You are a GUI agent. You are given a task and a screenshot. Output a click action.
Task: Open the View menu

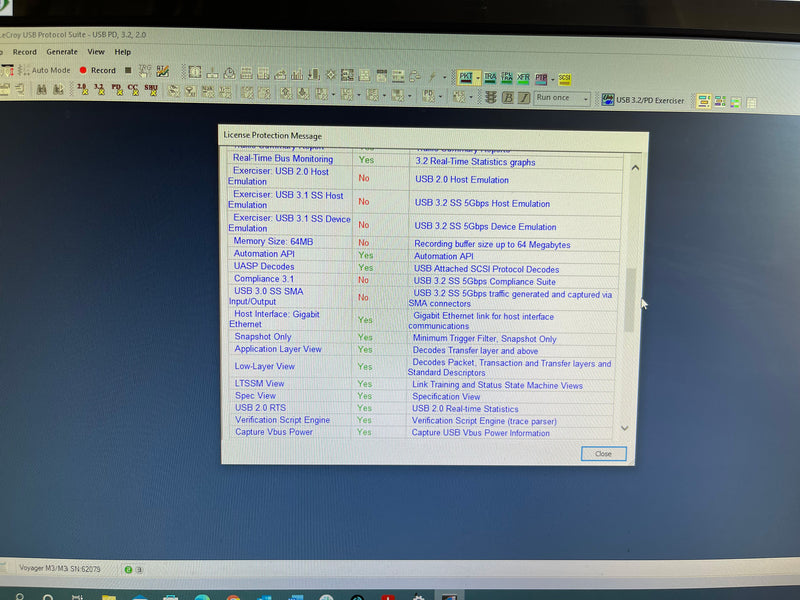coord(96,52)
